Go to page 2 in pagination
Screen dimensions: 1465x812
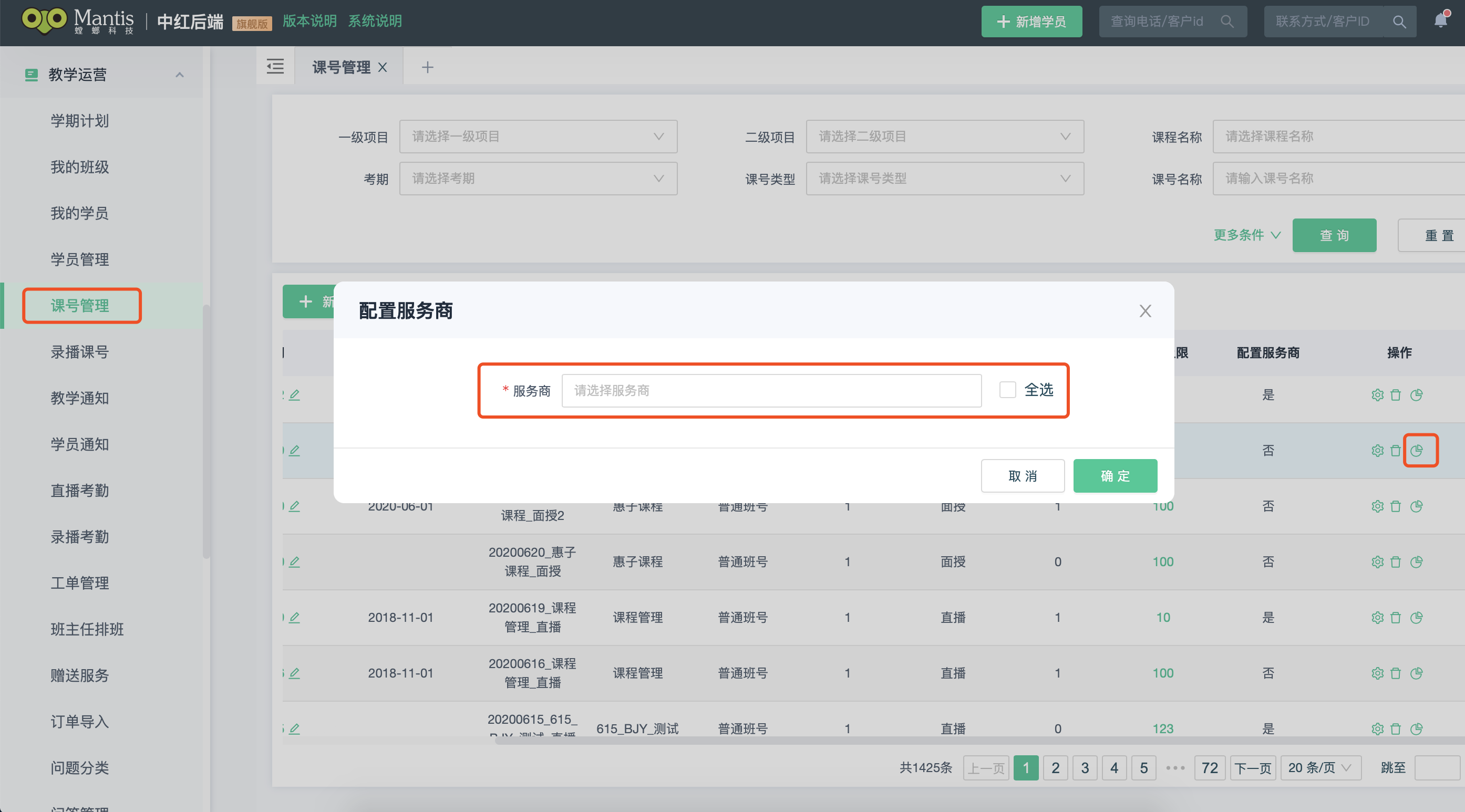point(1055,768)
